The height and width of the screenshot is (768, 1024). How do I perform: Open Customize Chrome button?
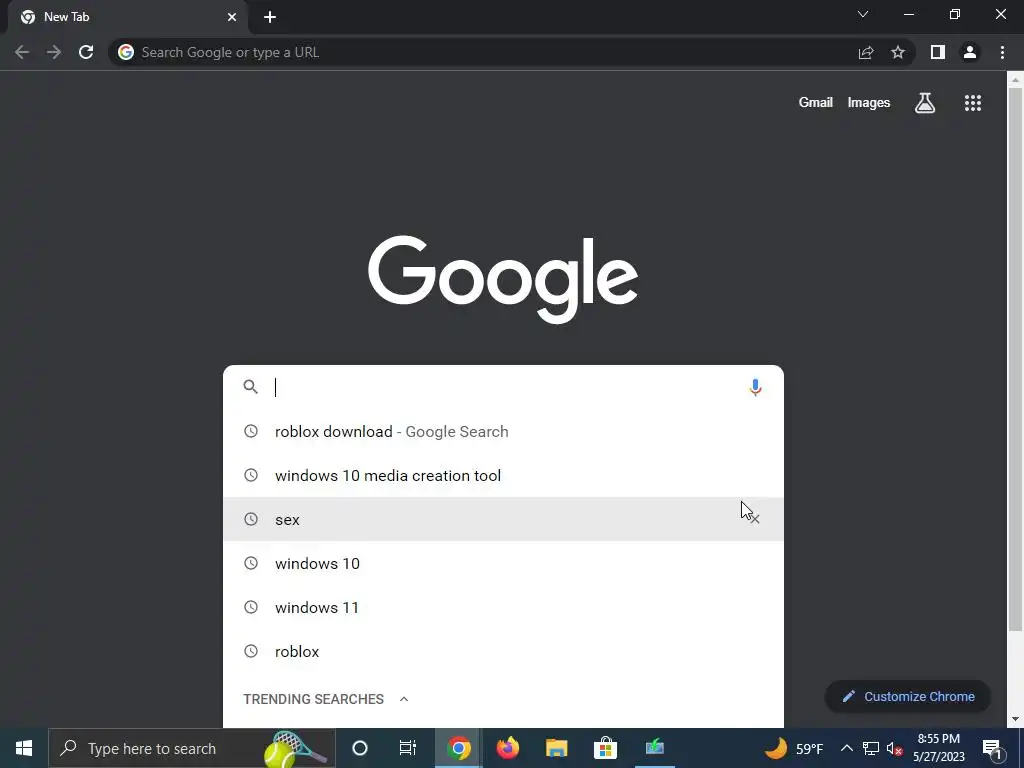click(908, 696)
